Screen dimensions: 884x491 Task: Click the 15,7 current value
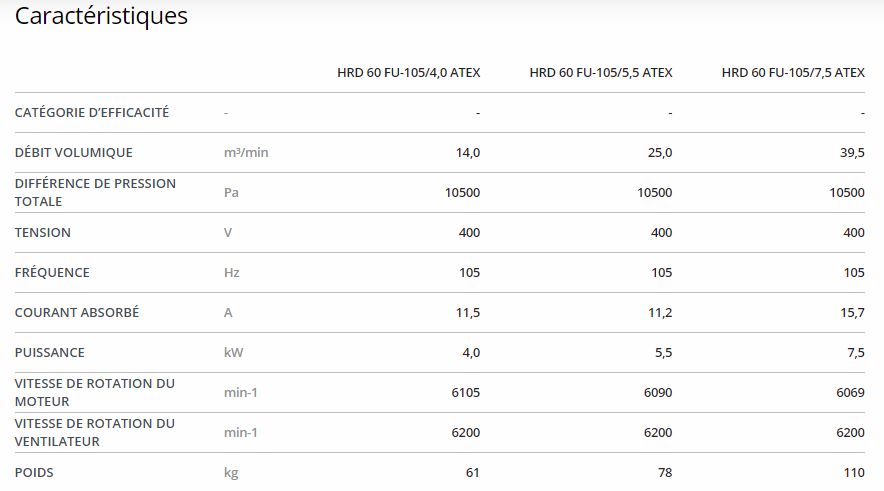852,312
